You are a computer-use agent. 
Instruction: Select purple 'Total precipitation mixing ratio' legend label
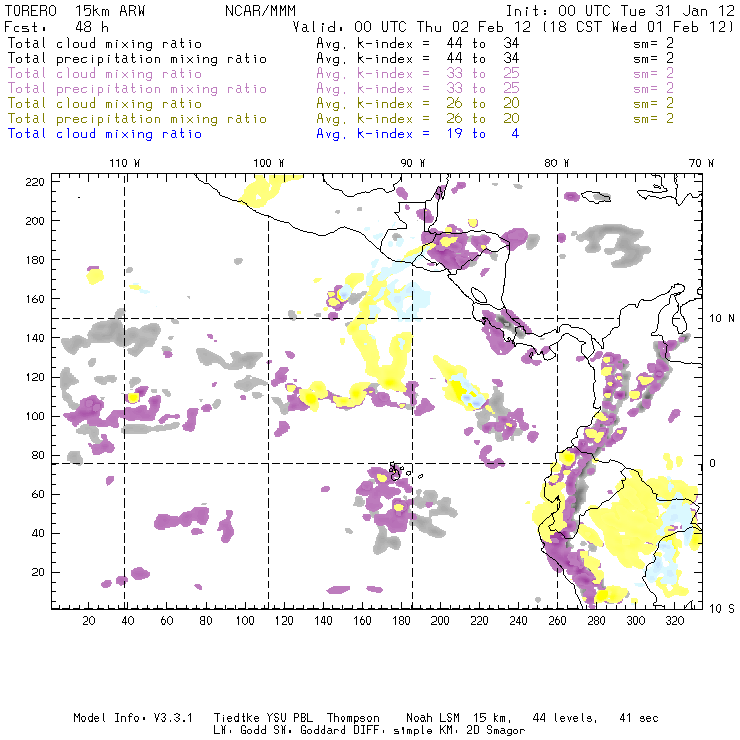[137, 89]
